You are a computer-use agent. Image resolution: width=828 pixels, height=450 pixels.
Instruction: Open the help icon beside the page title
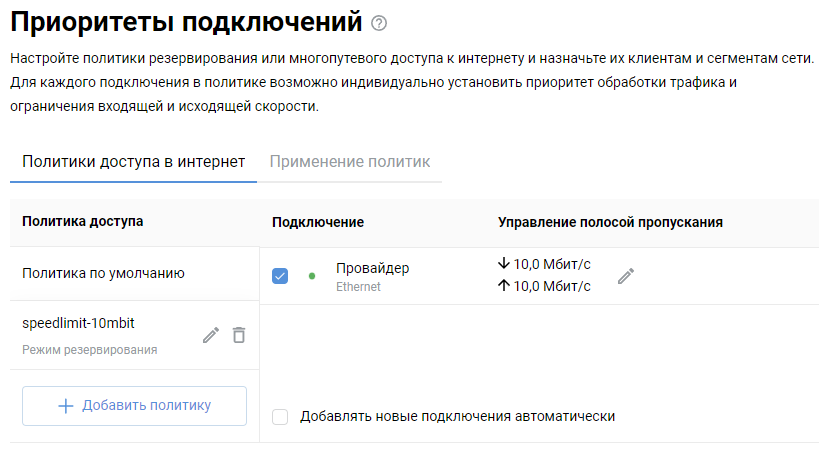(x=378, y=22)
